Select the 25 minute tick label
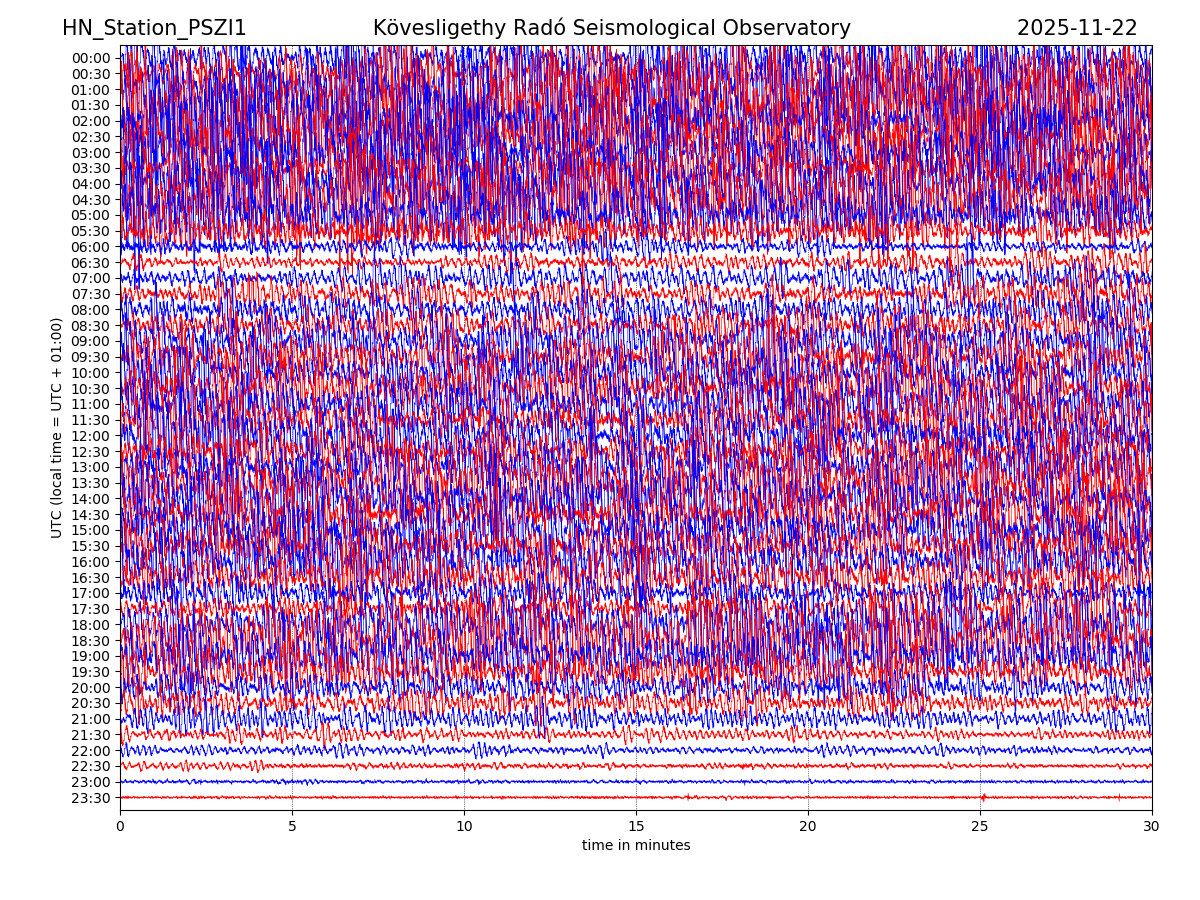This screenshot has height=900, width=1200. click(980, 827)
